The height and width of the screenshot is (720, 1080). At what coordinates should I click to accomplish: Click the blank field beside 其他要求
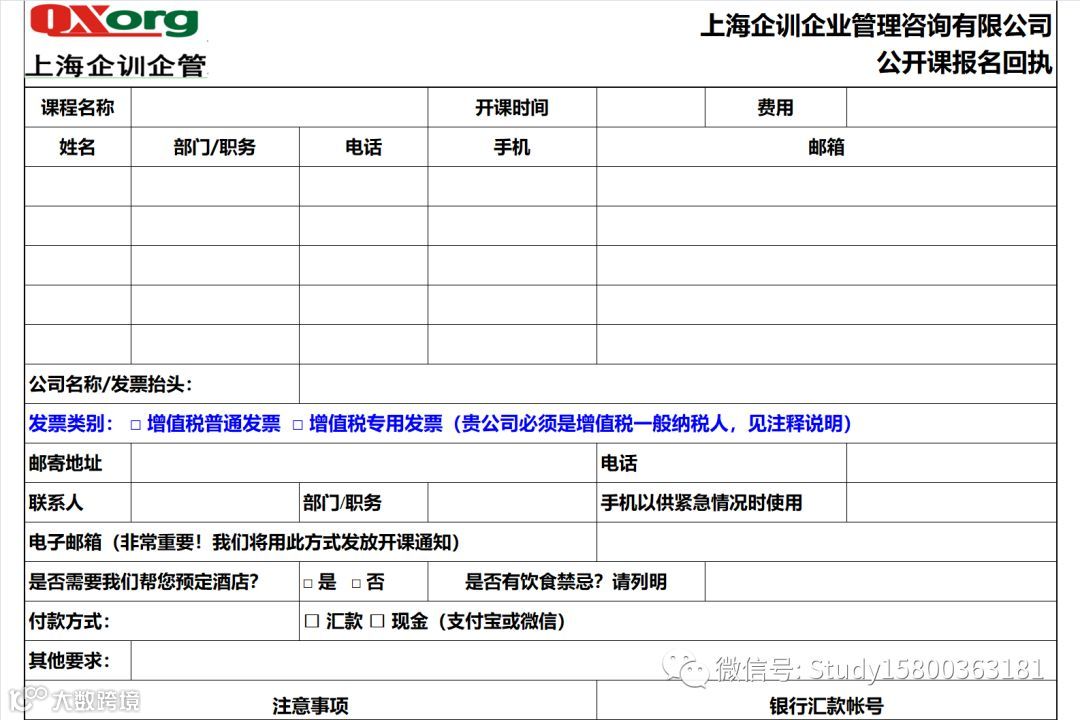tap(594, 661)
